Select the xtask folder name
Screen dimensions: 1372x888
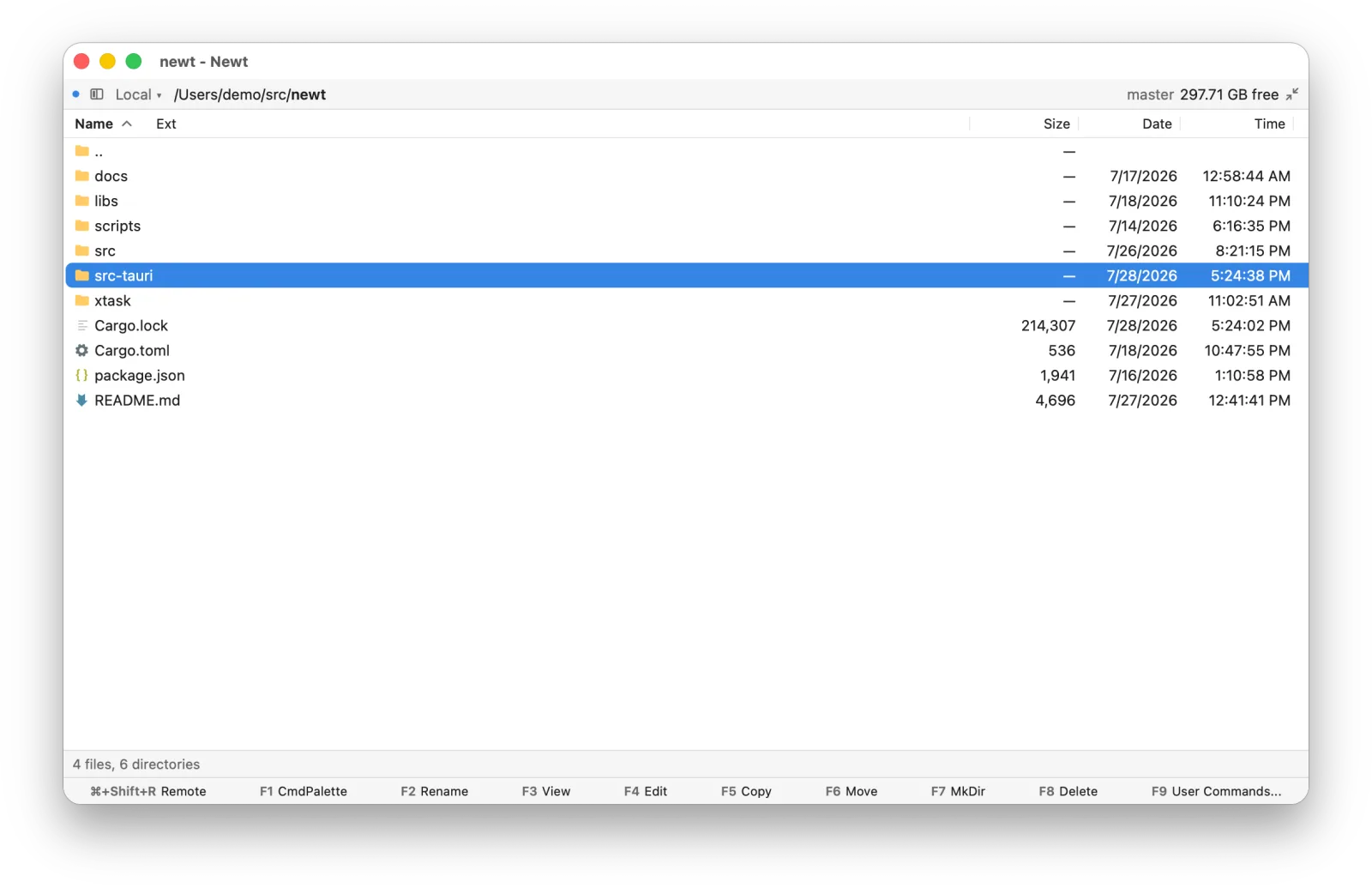pos(112,300)
